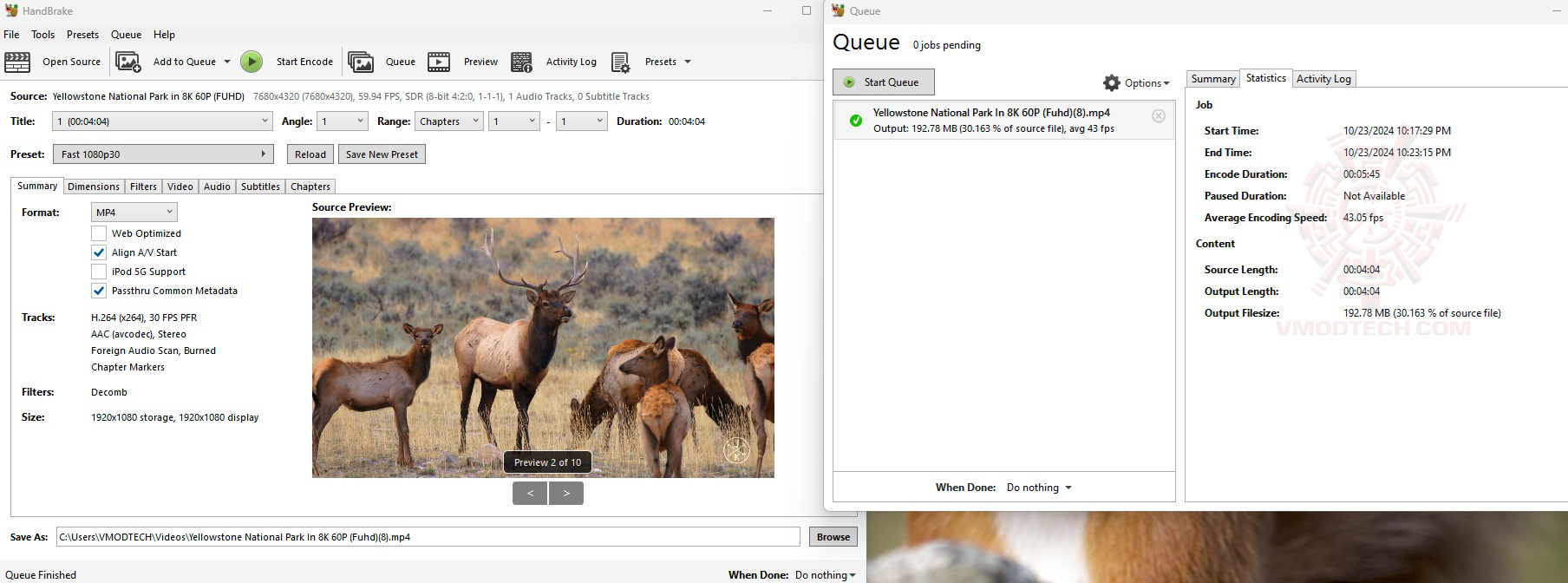Image resolution: width=1568 pixels, height=583 pixels.
Task: Open the Format MP4 dropdown
Action: (134, 213)
